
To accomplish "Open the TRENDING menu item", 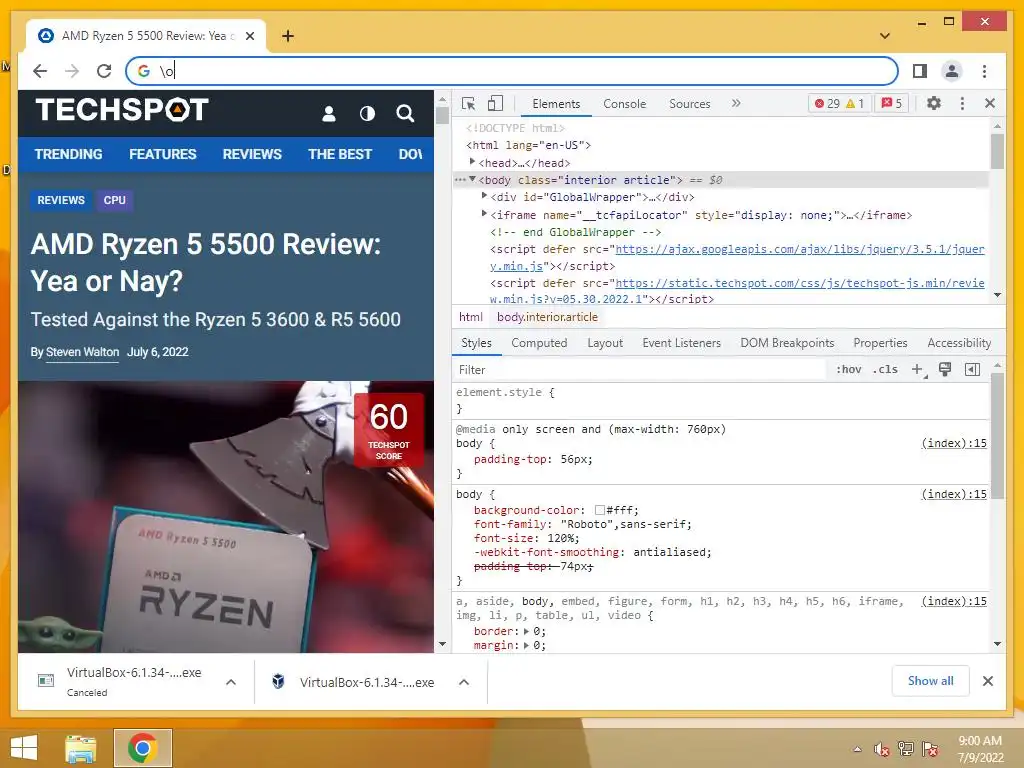I will pos(69,154).
